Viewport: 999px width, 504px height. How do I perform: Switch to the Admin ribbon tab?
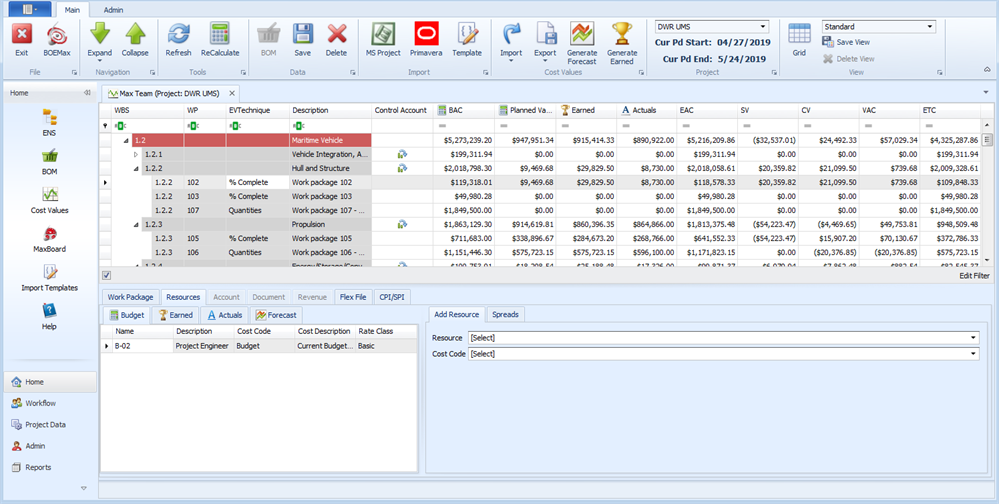[114, 9]
